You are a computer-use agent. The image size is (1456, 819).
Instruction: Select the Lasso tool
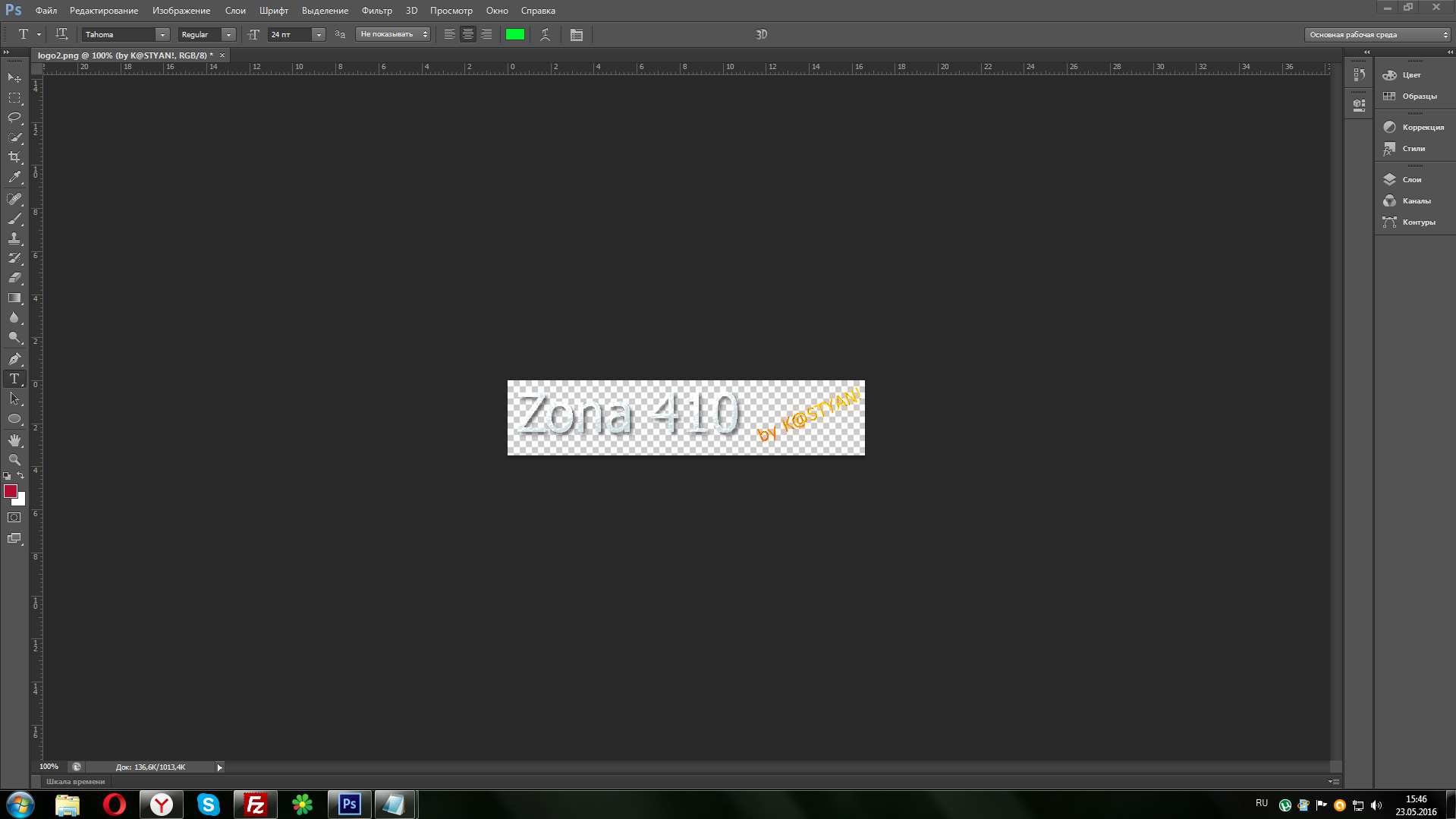14,118
